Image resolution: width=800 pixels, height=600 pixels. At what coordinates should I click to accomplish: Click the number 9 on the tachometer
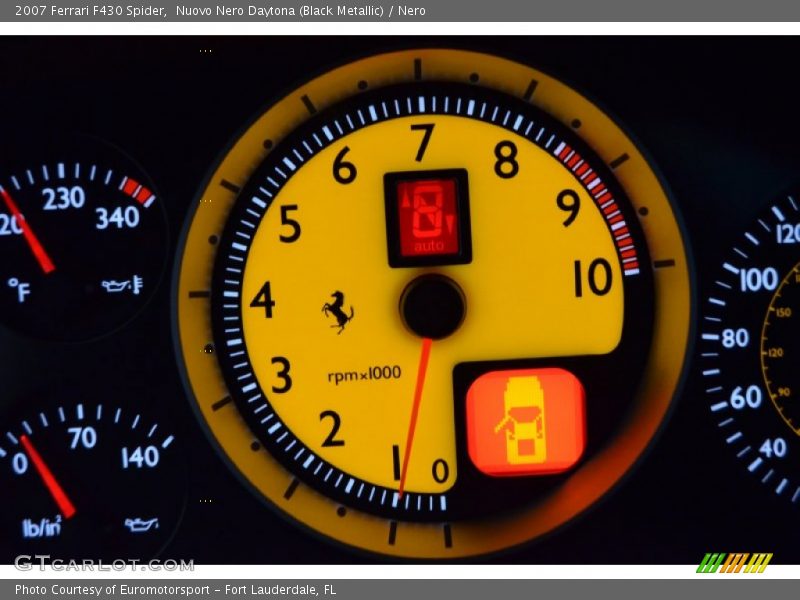[x=568, y=207]
